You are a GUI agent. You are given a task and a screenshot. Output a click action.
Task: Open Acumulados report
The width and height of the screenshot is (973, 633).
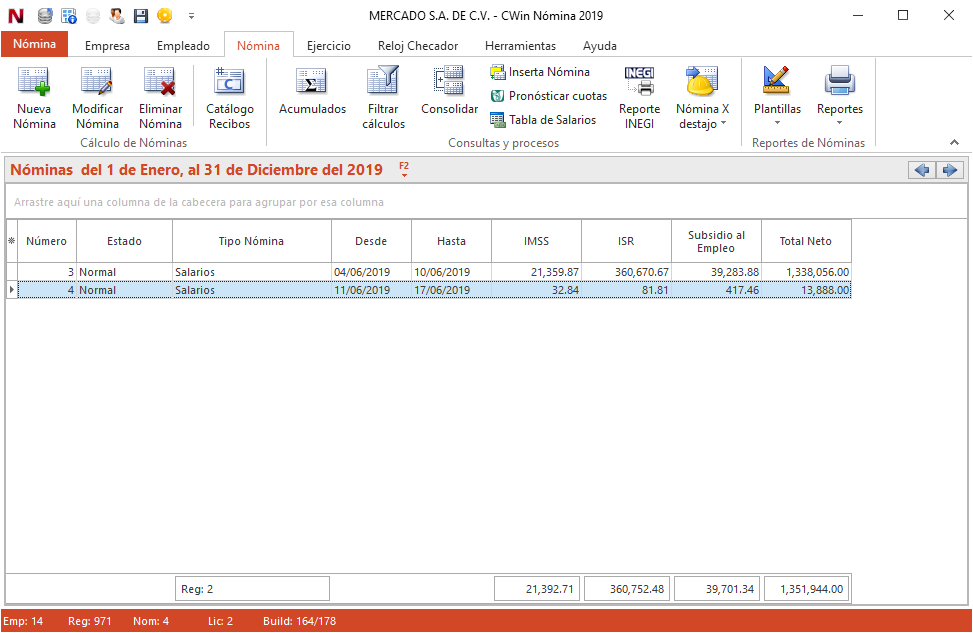tap(312, 82)
